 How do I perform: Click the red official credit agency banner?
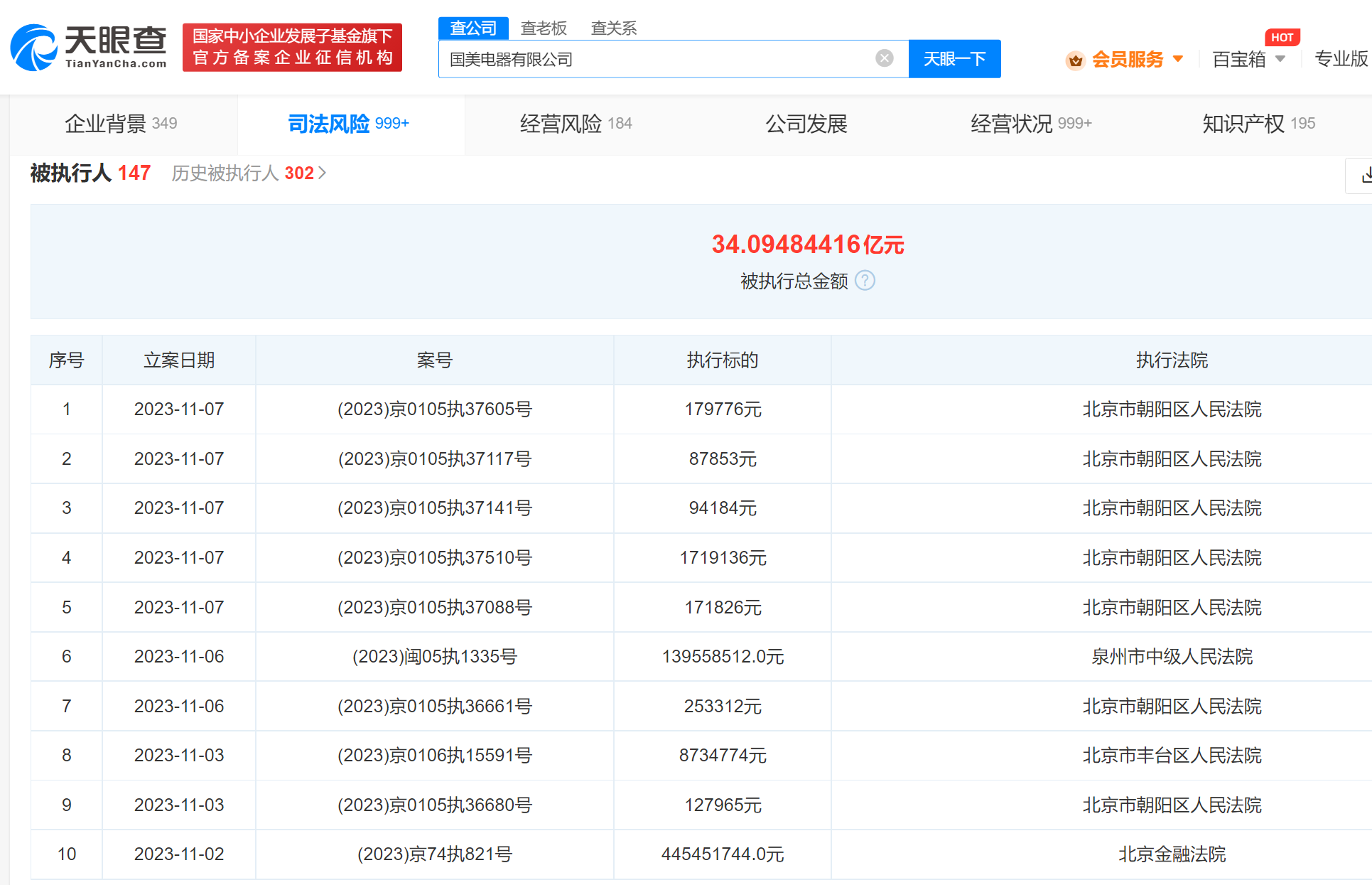tap(292, 47)
